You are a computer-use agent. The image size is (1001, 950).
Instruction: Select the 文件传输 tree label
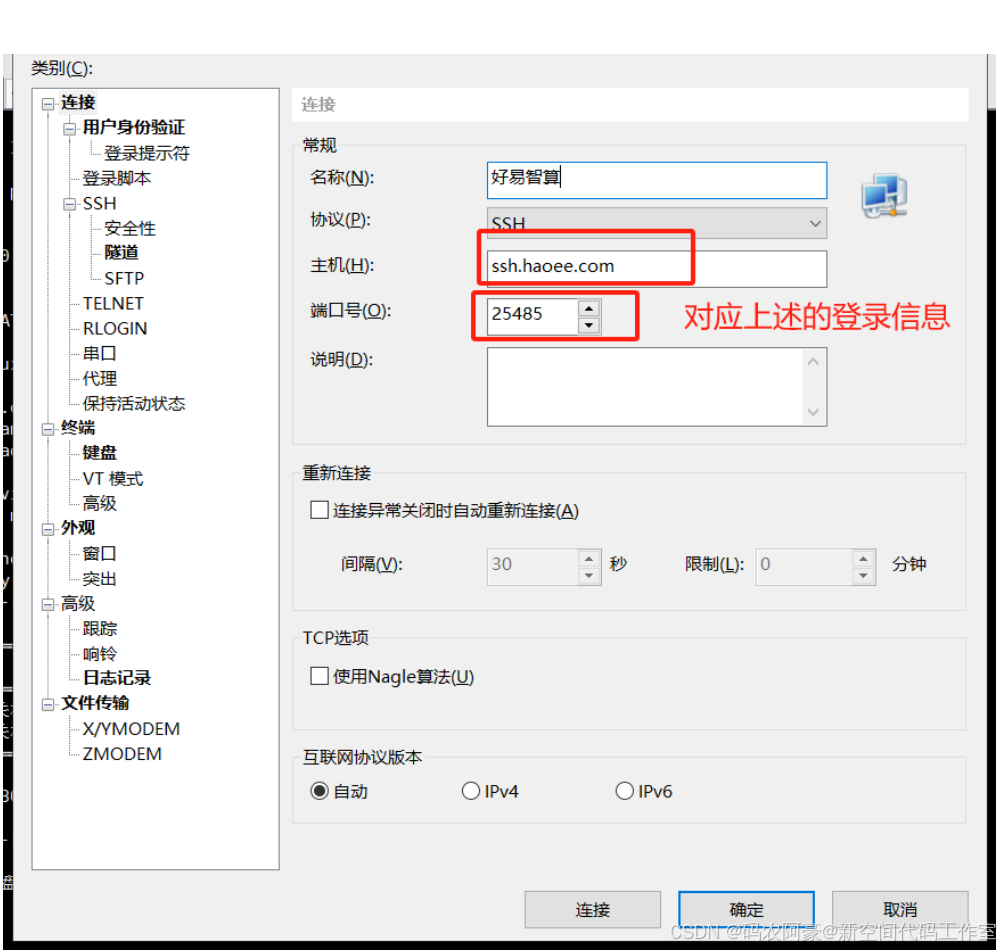pos(95,704)
